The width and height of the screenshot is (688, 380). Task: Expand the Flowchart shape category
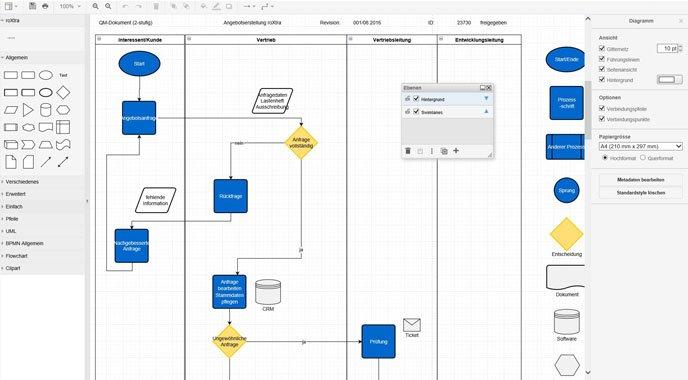click(16, 255)
